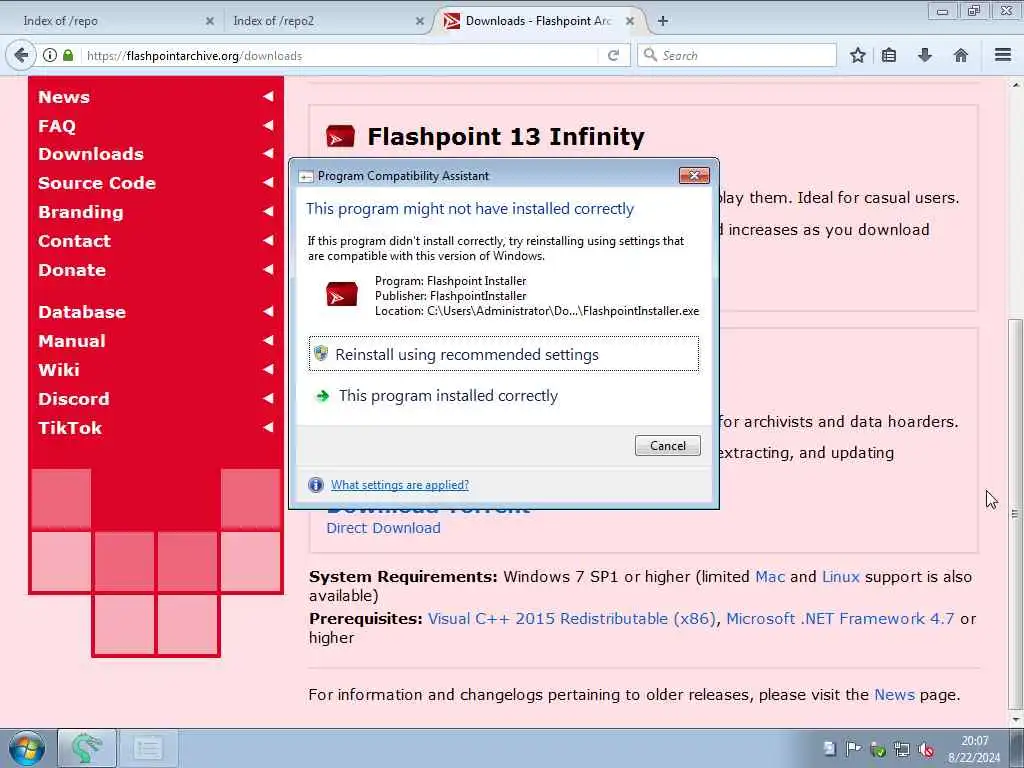Click the browser back arrow button
This screenshot has width=1024, height=768.
click(21, 56)
